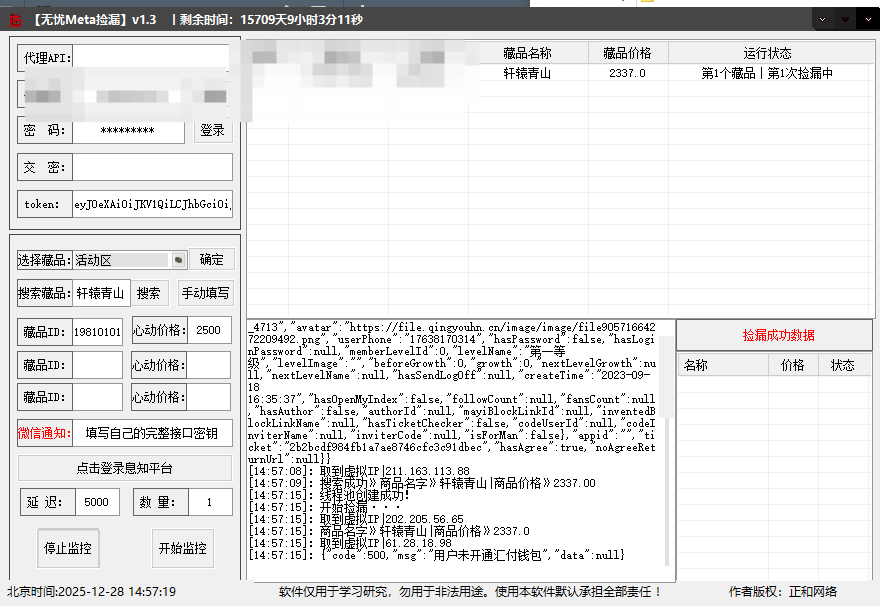Click the 点击登录息知平台 button

[x=125, y=468]
